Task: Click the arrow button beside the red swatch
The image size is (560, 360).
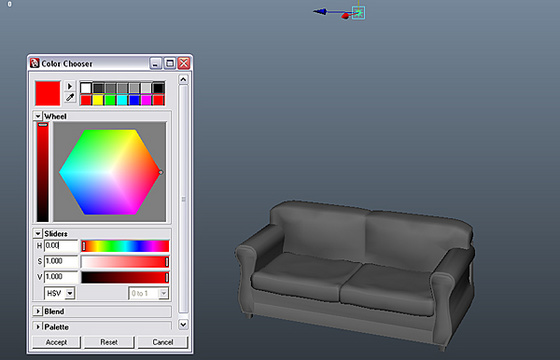Action: (70, 86)
